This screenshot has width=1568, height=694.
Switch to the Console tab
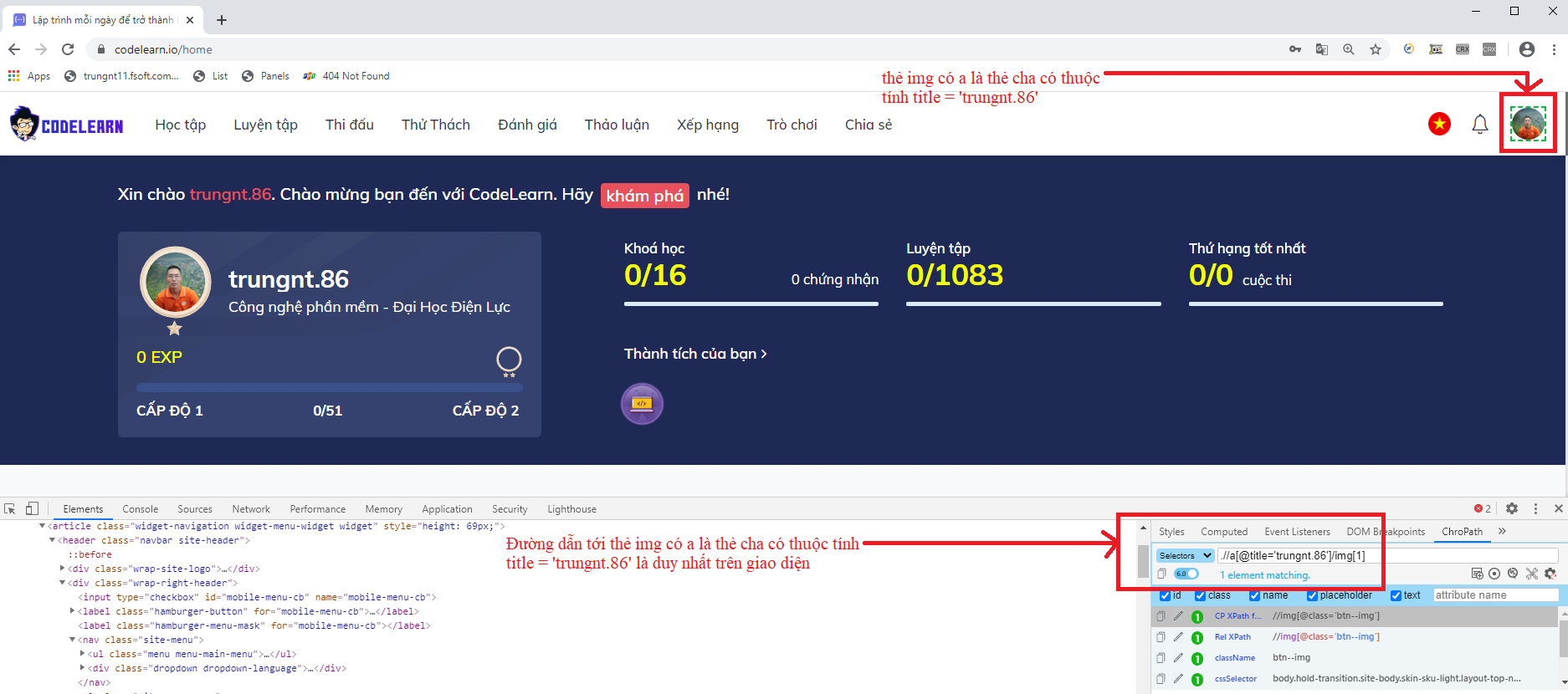click(140, 508)
